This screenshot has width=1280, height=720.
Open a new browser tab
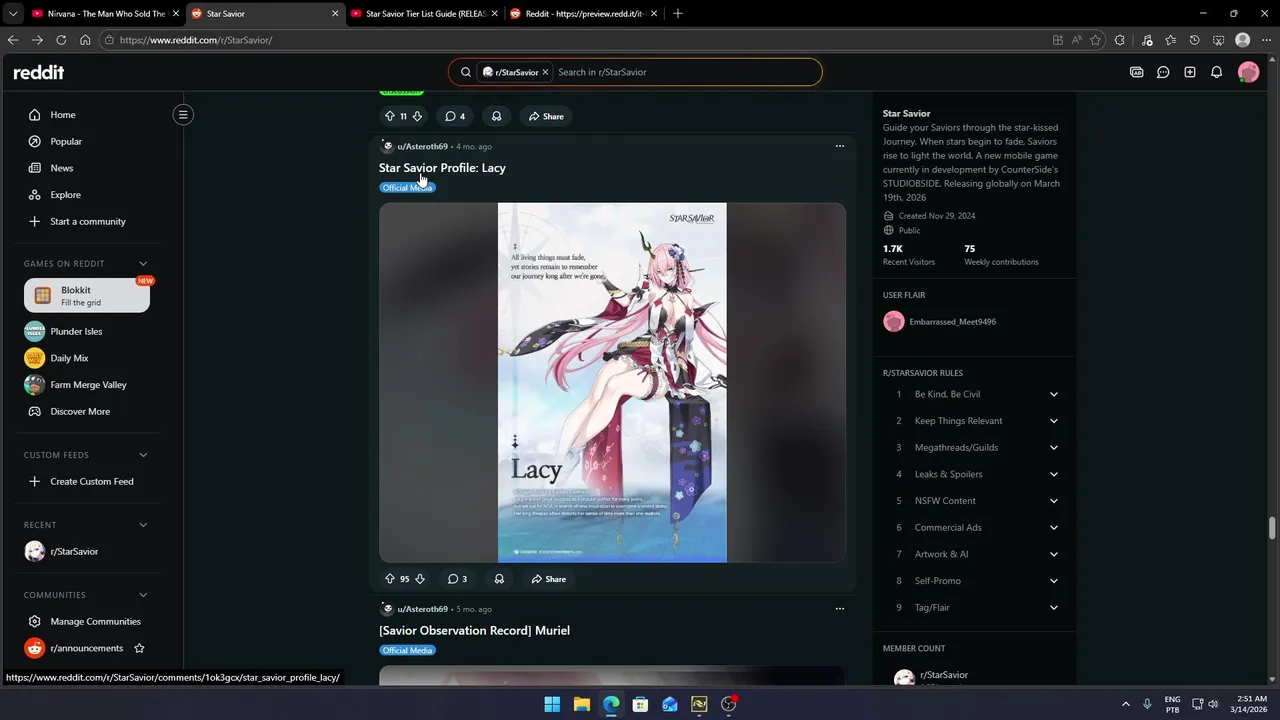point(678,14)
